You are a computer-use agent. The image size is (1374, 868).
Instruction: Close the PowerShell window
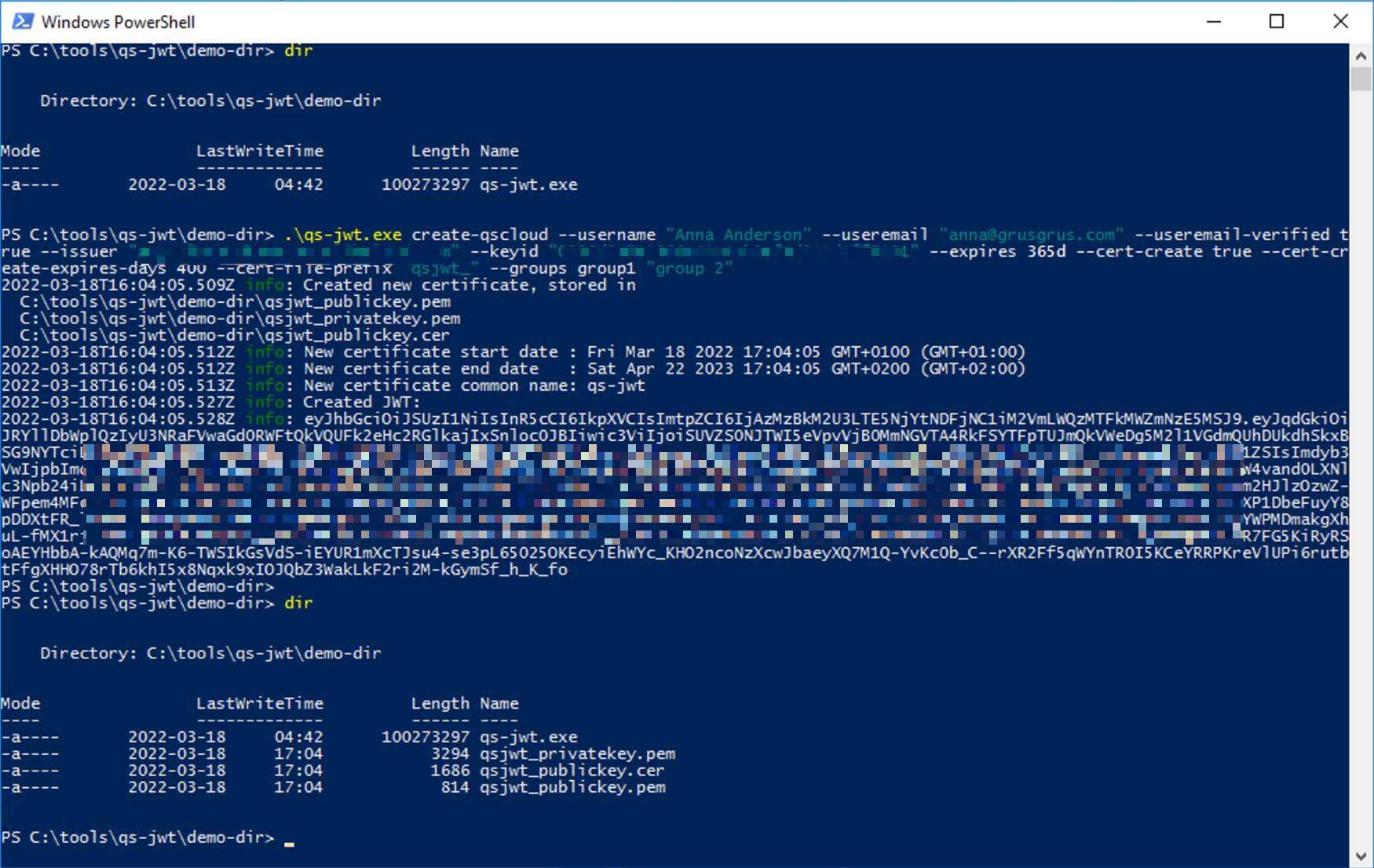1341,22
